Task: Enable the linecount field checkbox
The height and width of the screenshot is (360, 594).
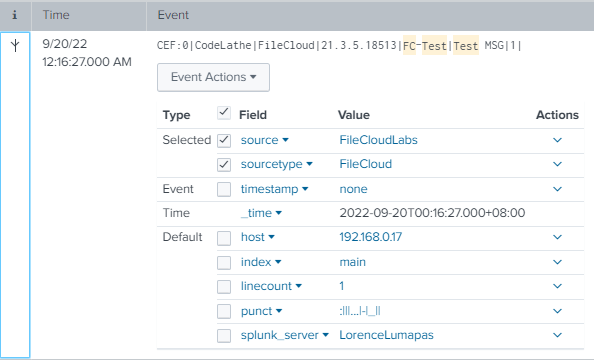Action: click(224, 287)
